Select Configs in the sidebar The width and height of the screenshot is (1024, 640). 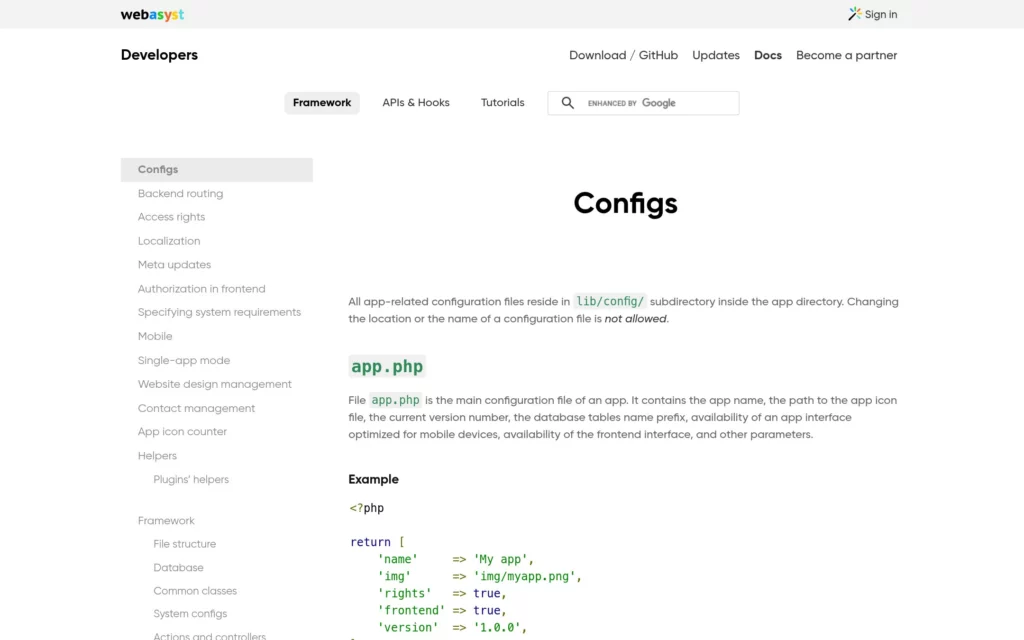[217, 170]
